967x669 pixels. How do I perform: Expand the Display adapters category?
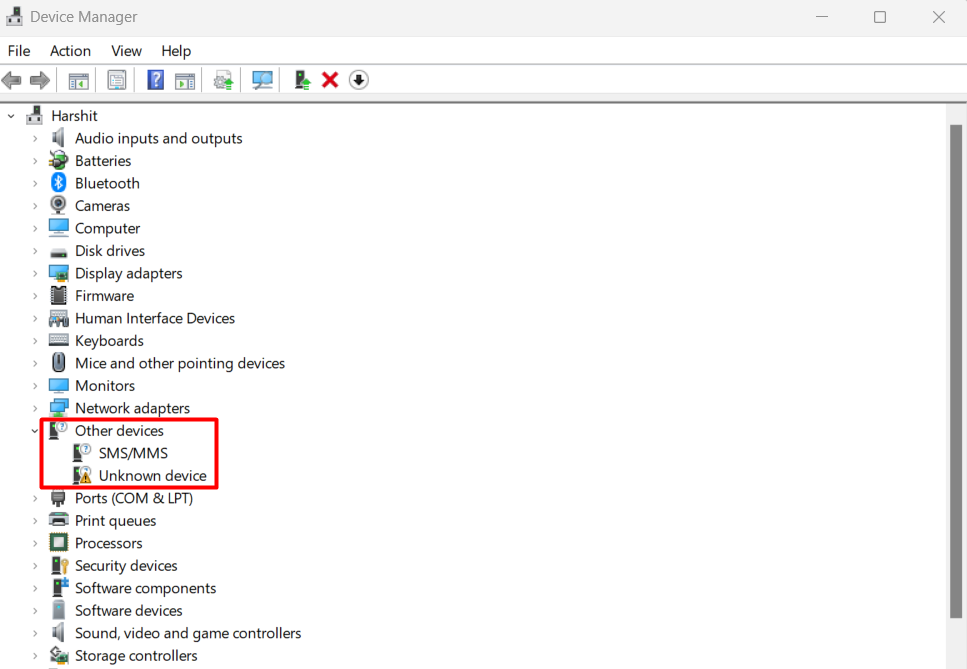35,273
